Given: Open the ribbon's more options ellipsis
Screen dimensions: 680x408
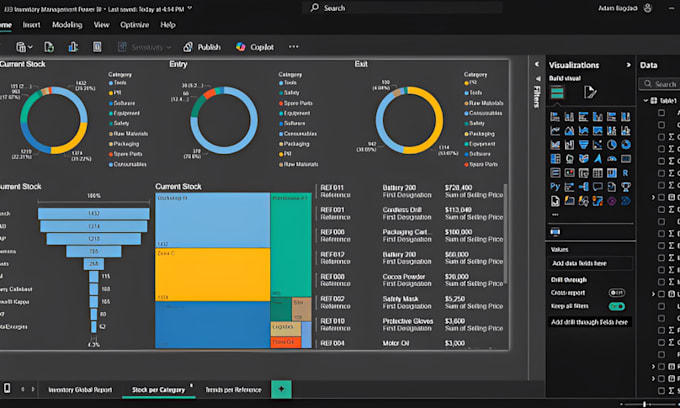Looking at the screenshot, I should tap(294, 46).
